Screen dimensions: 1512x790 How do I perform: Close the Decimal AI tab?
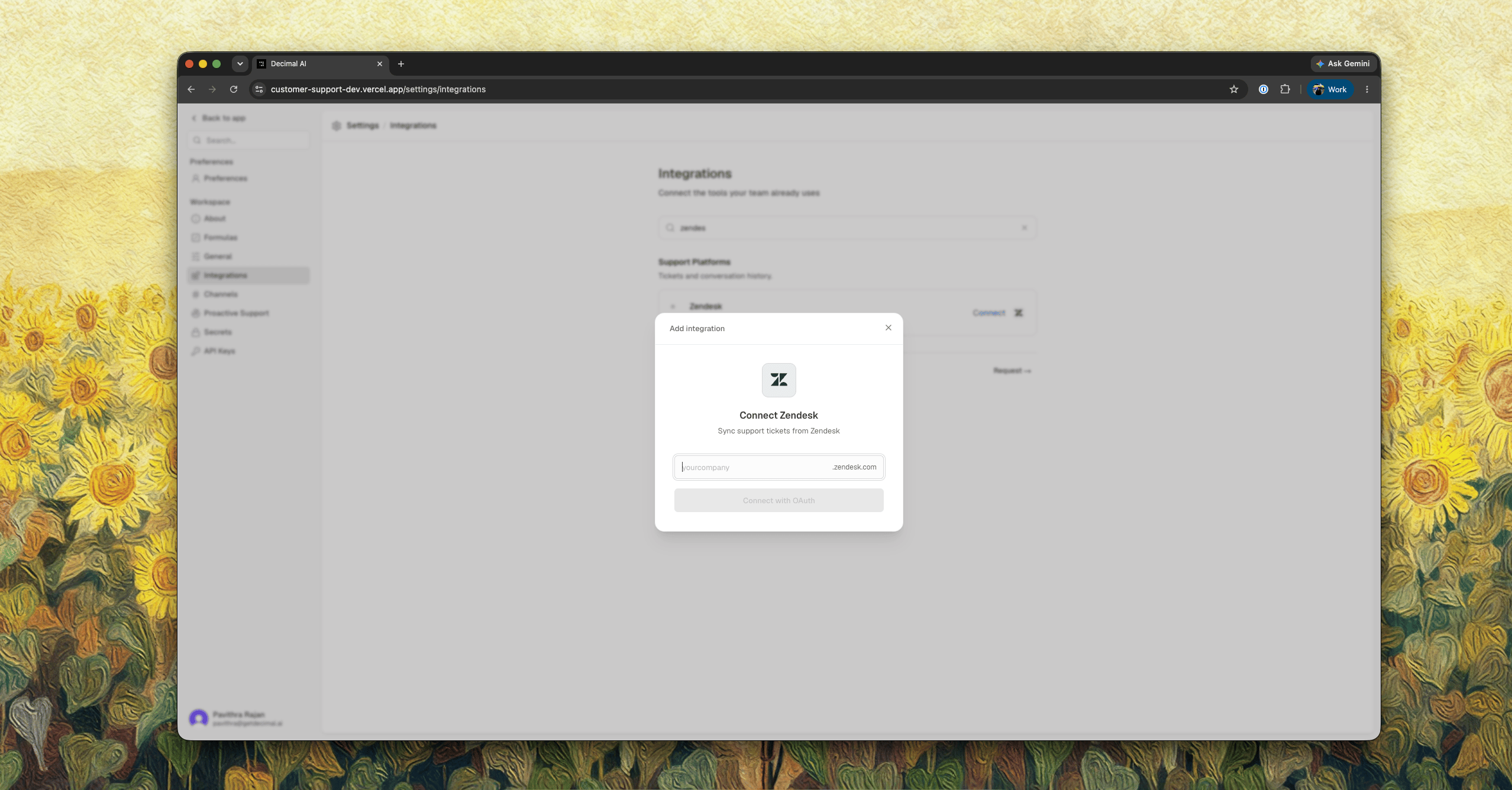point(380,64)
